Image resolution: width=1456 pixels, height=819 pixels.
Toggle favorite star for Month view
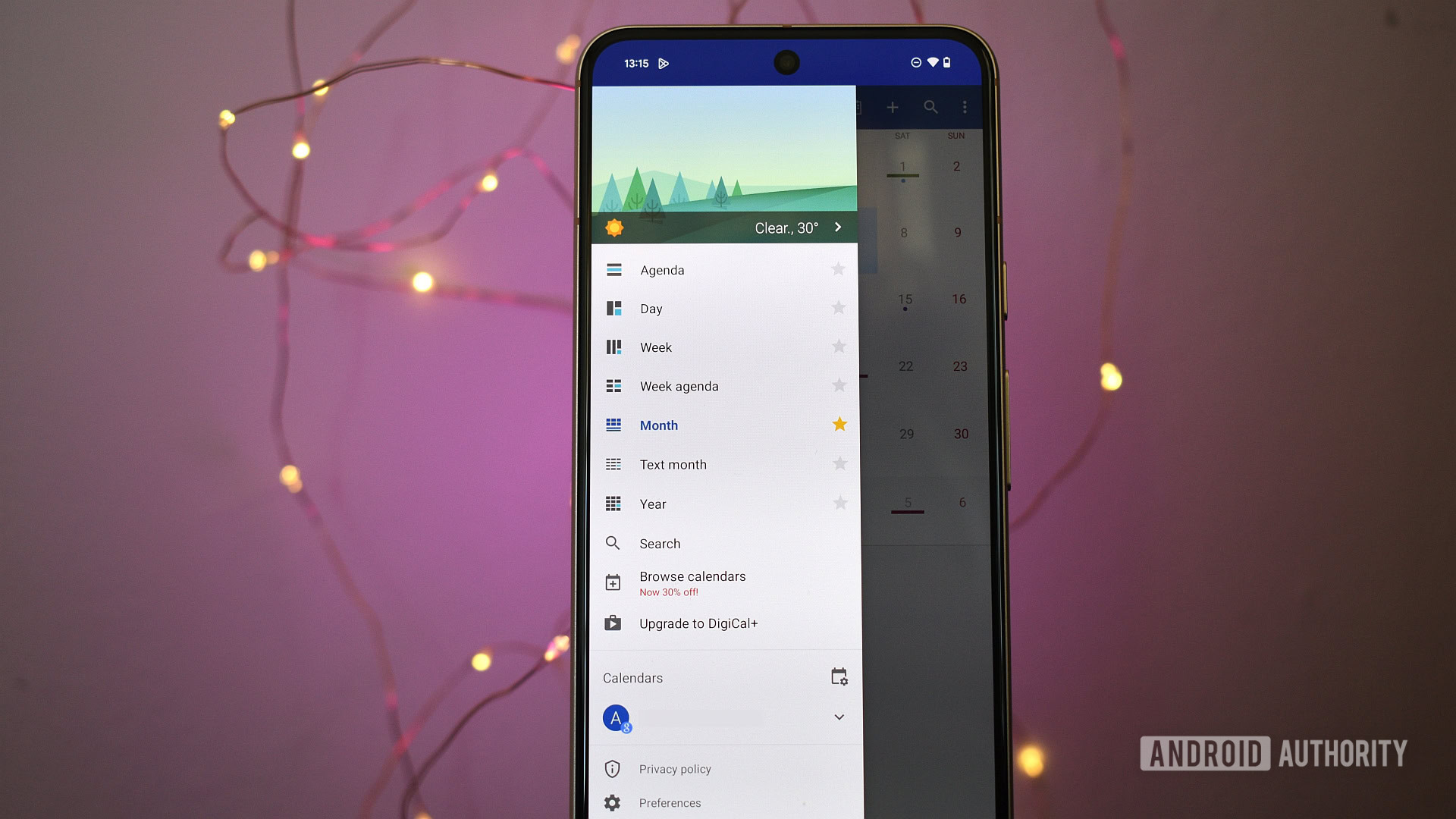coord(839,424)
